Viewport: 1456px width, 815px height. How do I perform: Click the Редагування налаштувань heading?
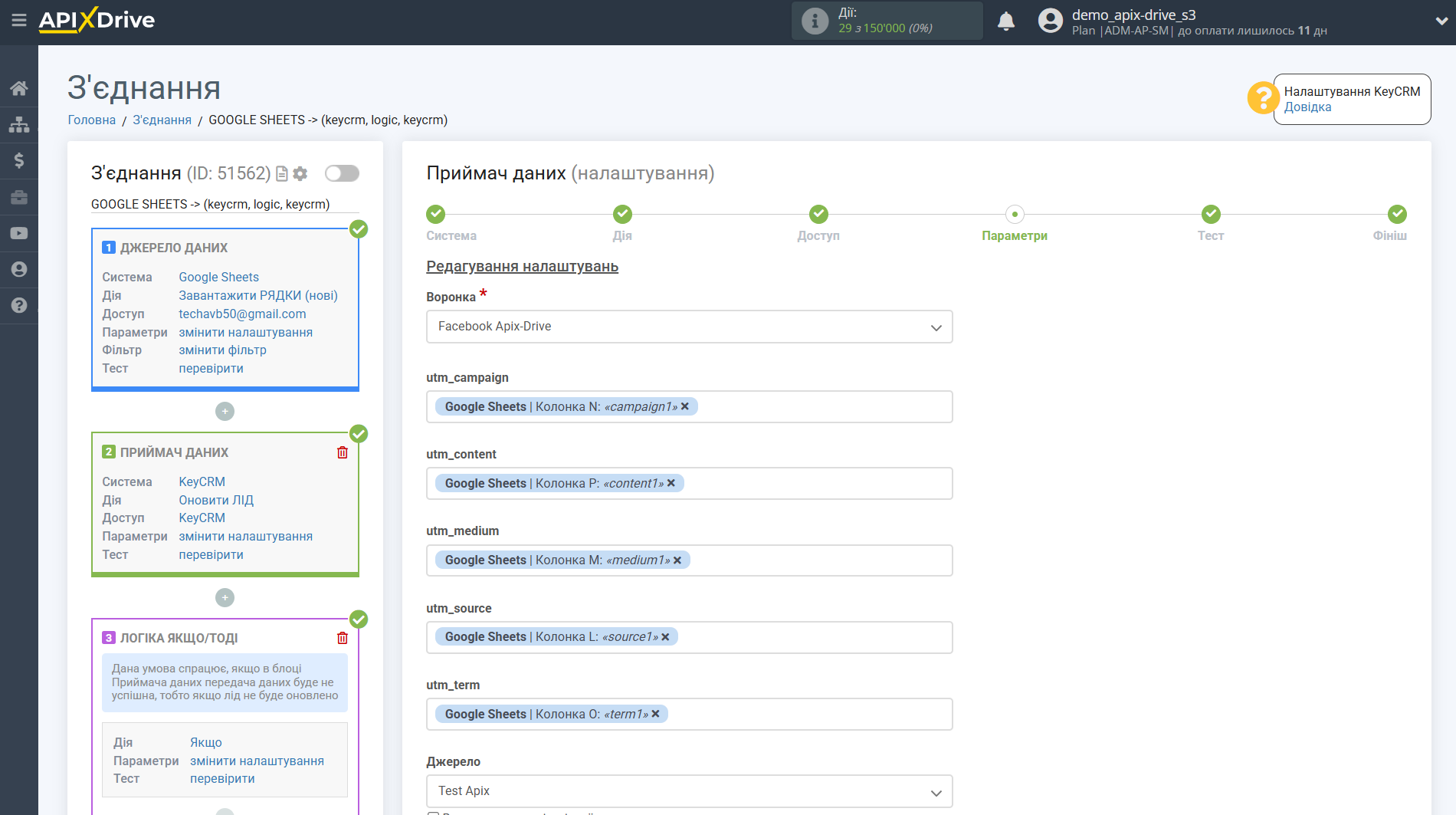[522, 266]
